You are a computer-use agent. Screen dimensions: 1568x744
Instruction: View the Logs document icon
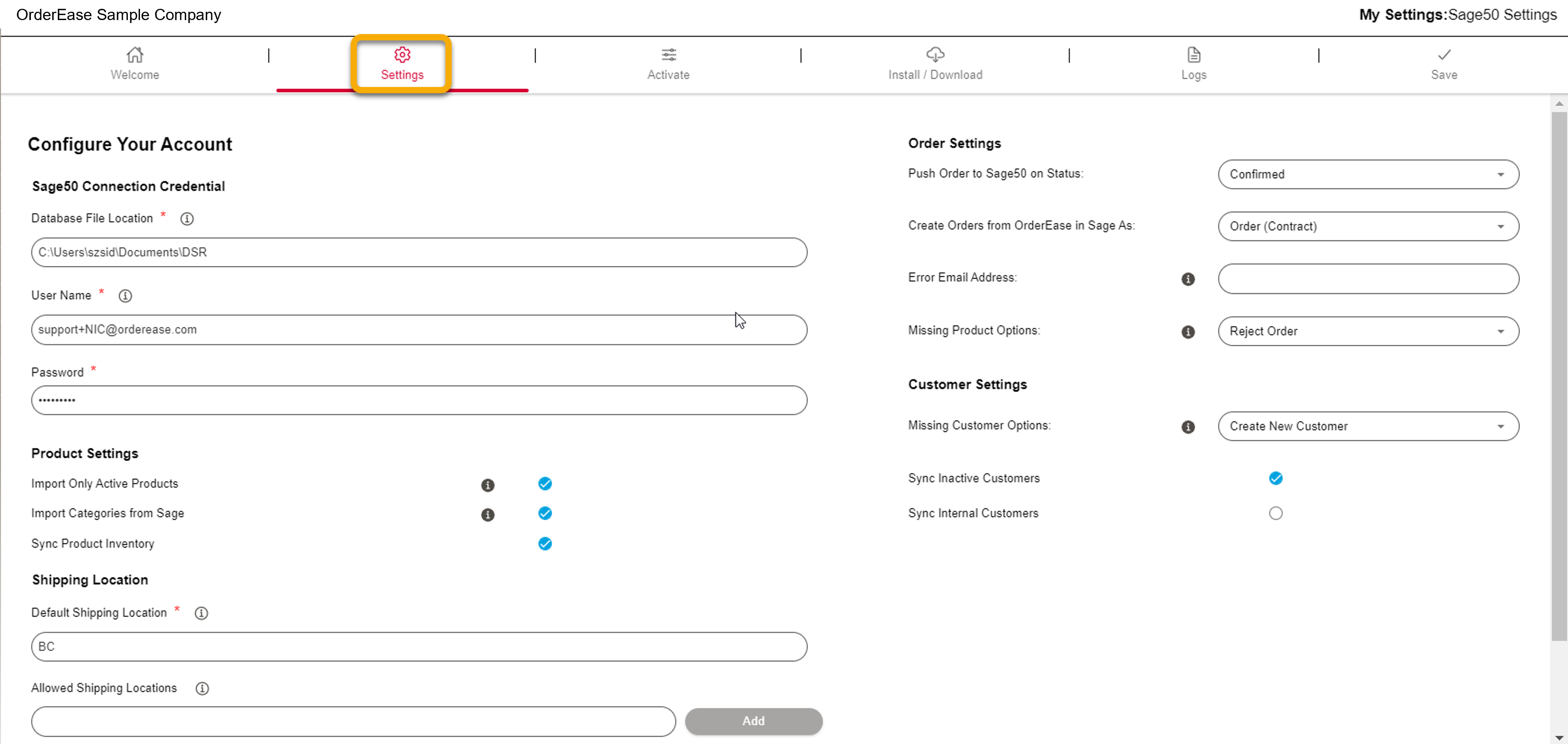(1193, 55)
